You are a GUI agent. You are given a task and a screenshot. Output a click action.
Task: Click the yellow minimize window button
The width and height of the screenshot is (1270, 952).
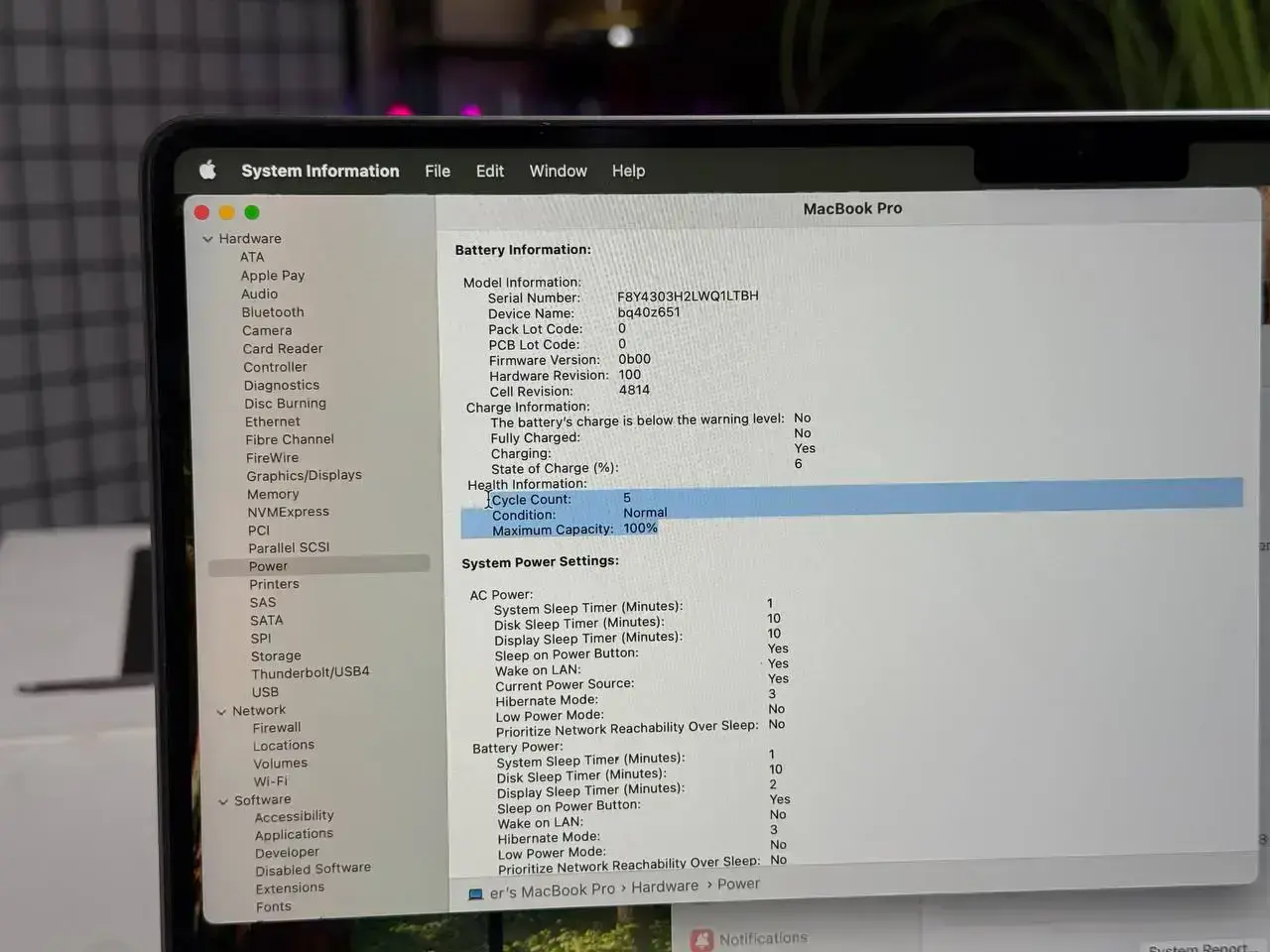[227, 212]
